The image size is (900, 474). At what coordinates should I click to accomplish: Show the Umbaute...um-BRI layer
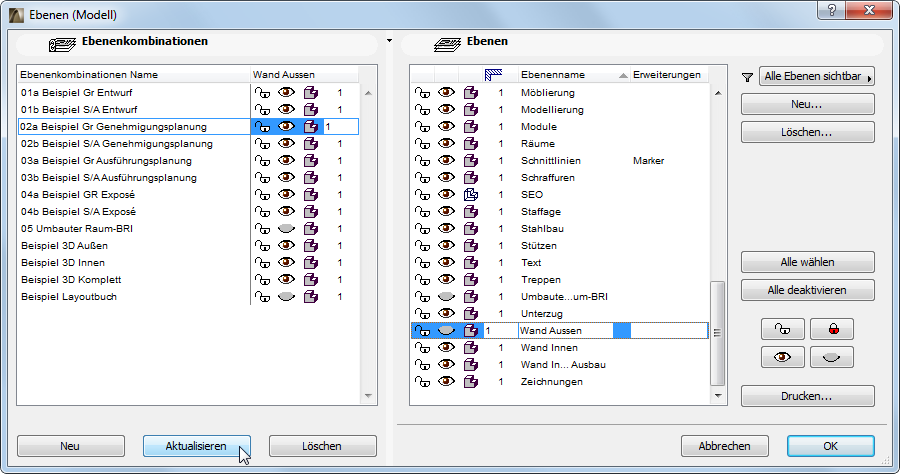pyautogui.click(x=447, y=297)
